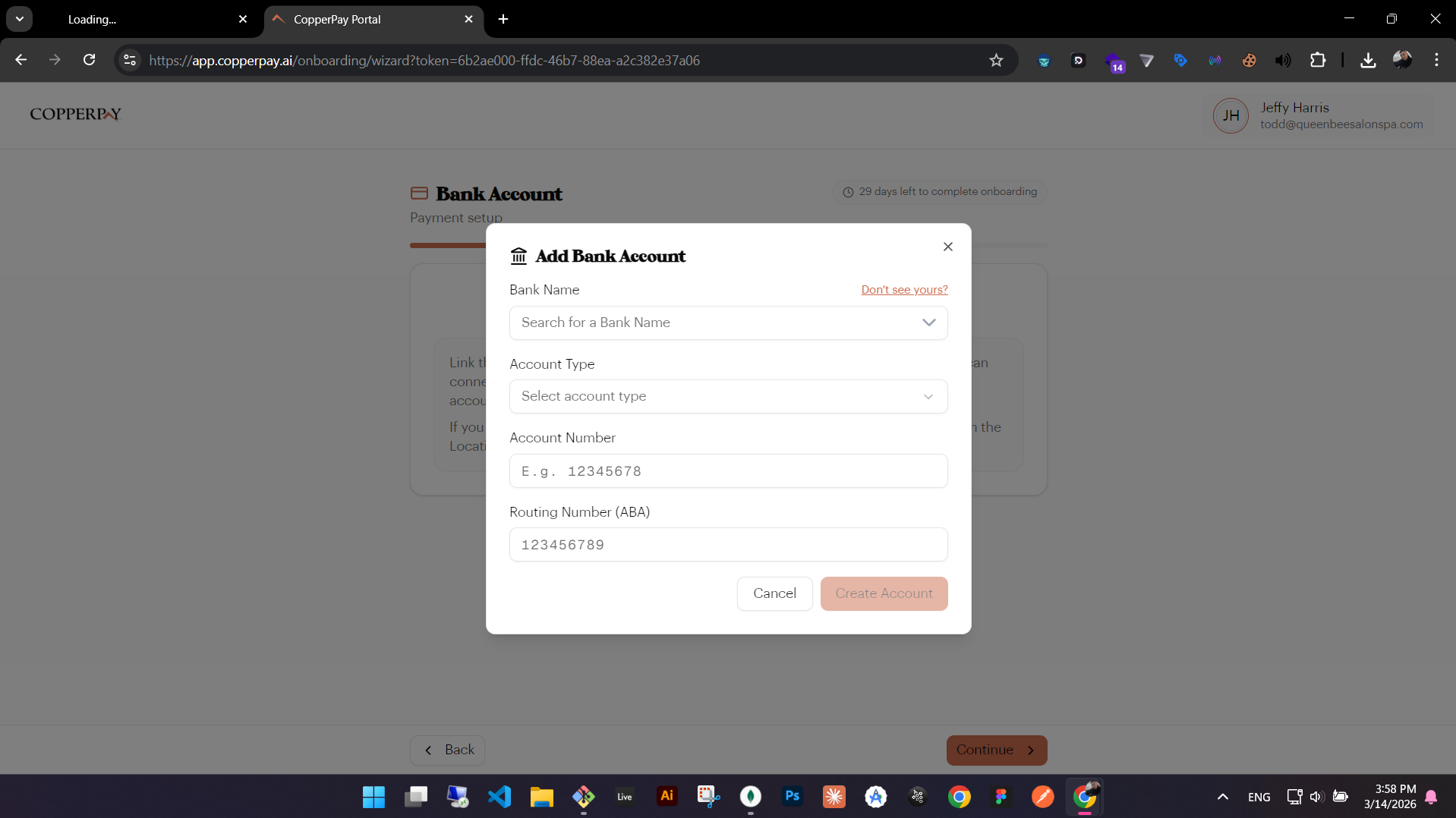Open Chrome's three-dot browser menu

coord(1437,60)
